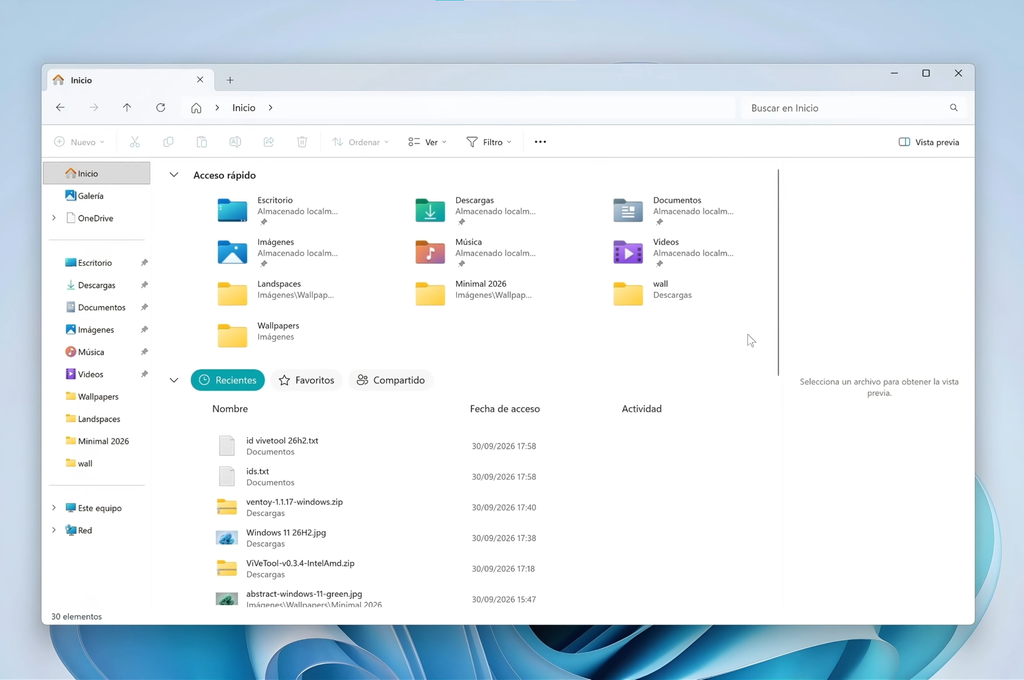Switch to the Compartido tab
1024x680 pixels.
point(391,380)
